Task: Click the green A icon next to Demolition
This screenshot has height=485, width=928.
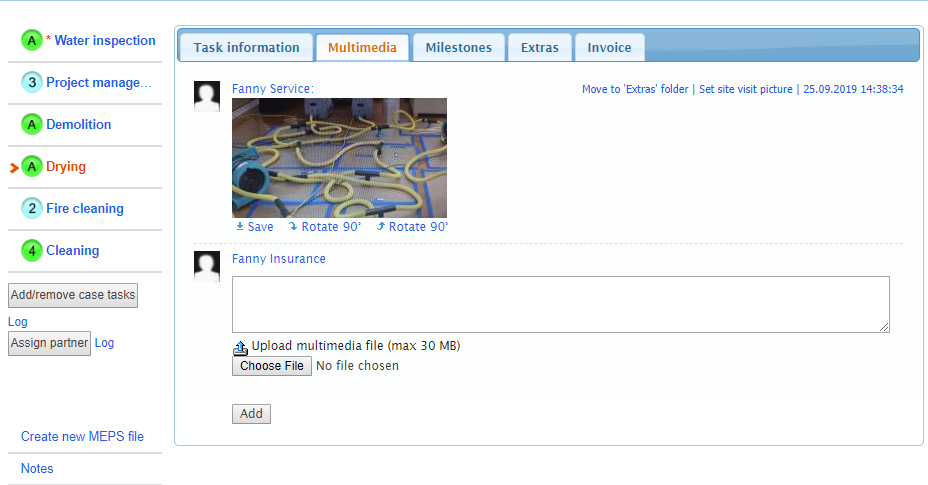Action: (x=32, y=124)
